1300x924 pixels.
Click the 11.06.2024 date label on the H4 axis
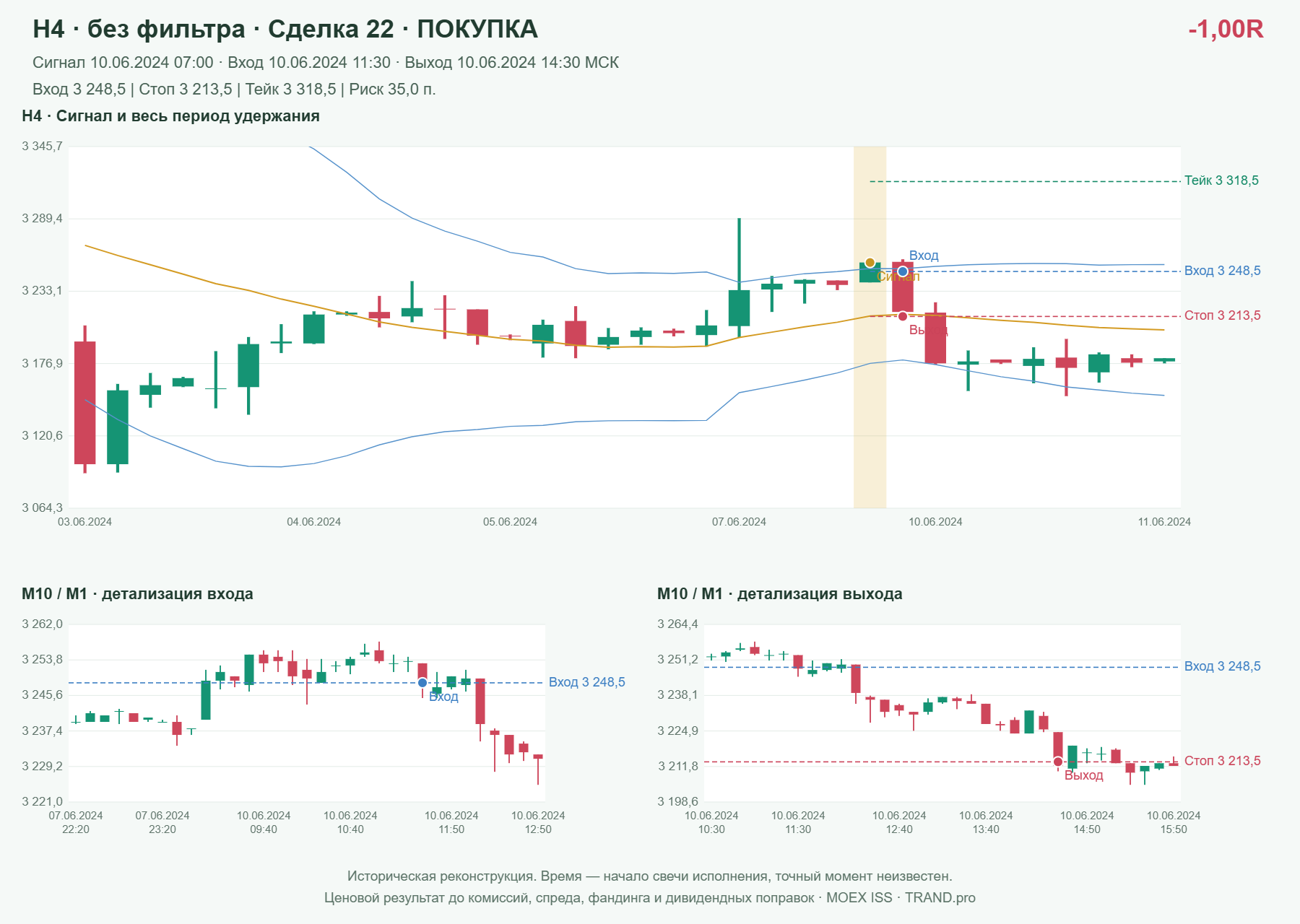point(1164,522)
